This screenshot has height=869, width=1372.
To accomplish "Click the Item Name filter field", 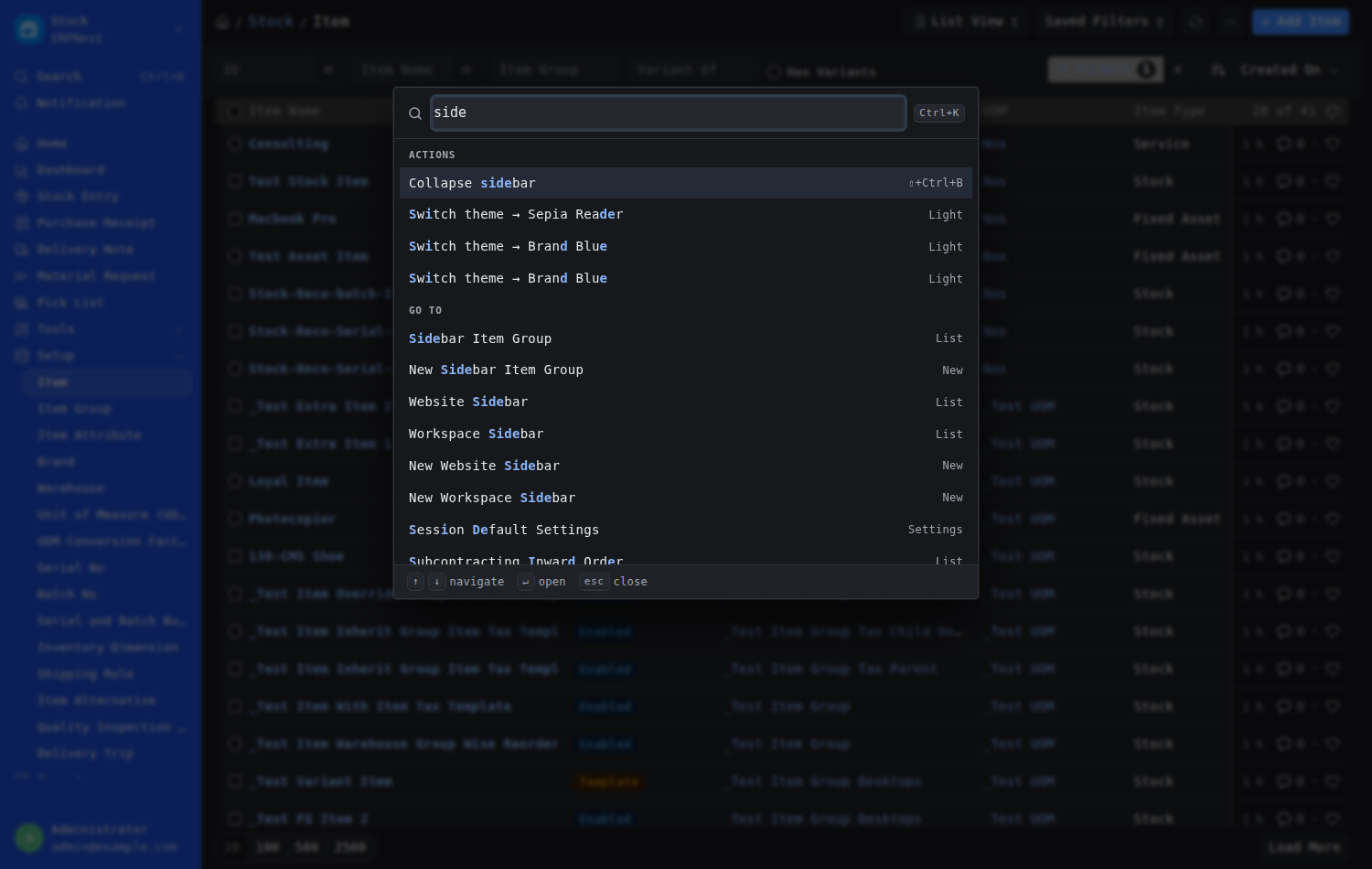I will (401, 70).
